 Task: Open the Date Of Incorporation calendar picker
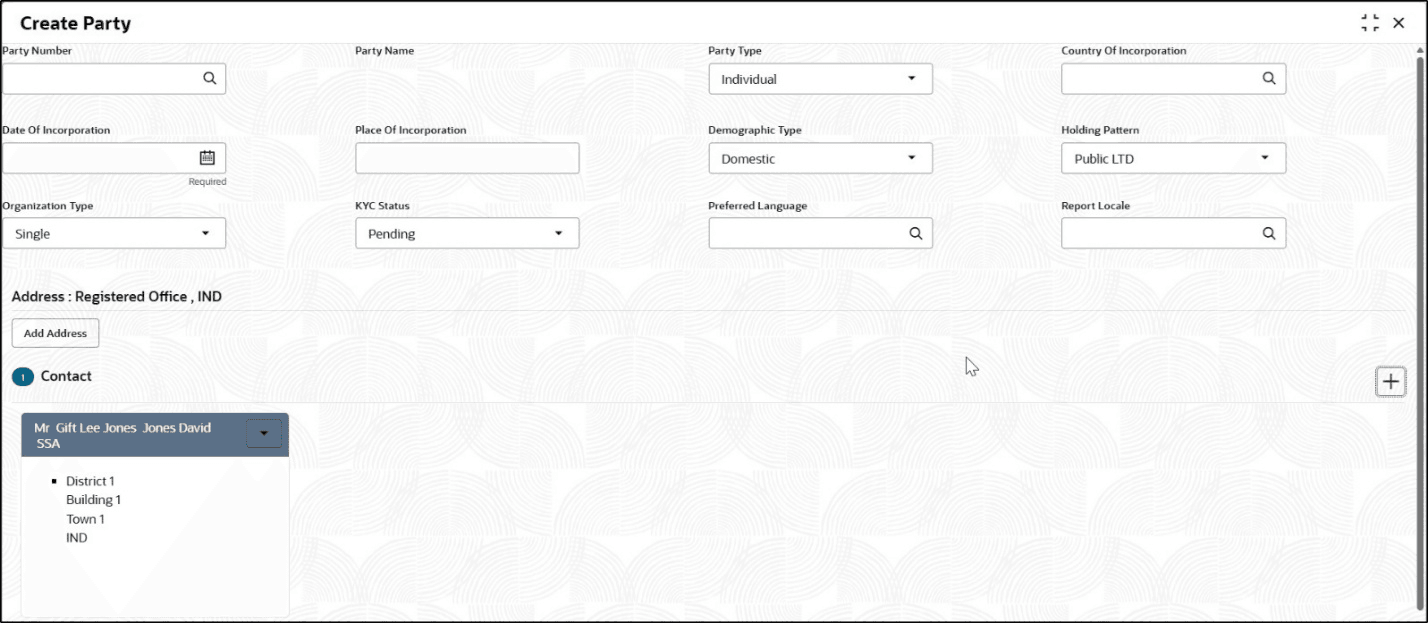click(207, 157)
